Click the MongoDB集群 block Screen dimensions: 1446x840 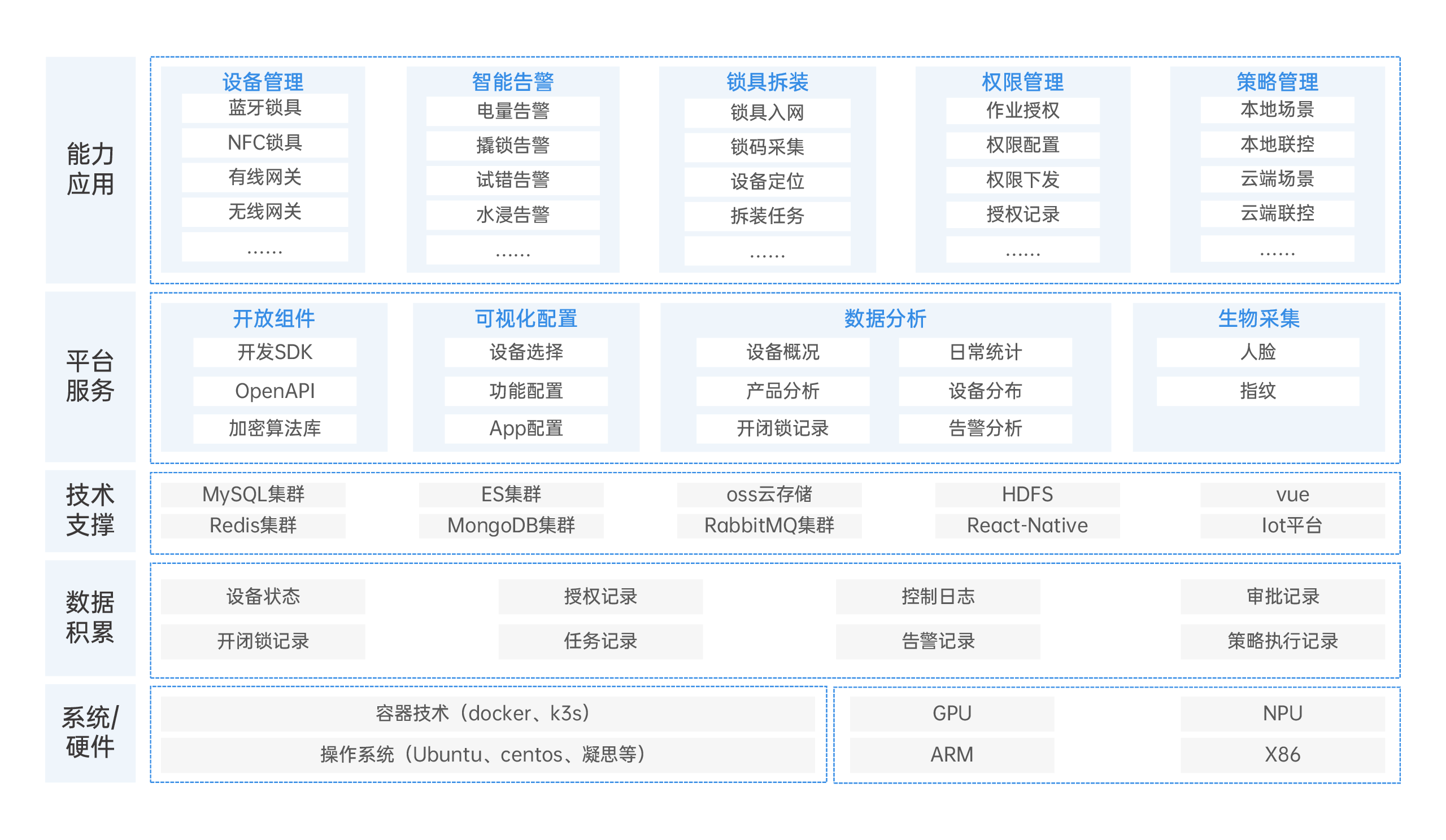coord(511,525)
